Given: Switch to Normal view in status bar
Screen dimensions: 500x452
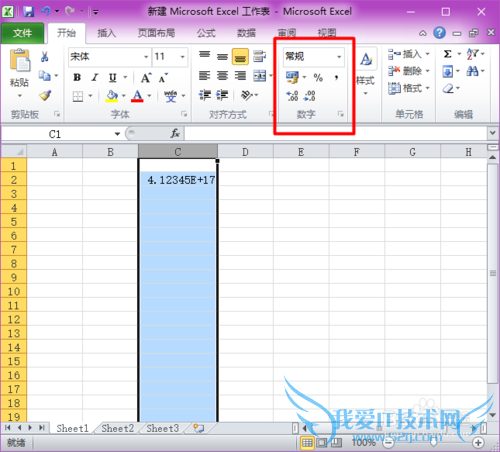Looking at the screenshot, I should (x=307, y=443).
